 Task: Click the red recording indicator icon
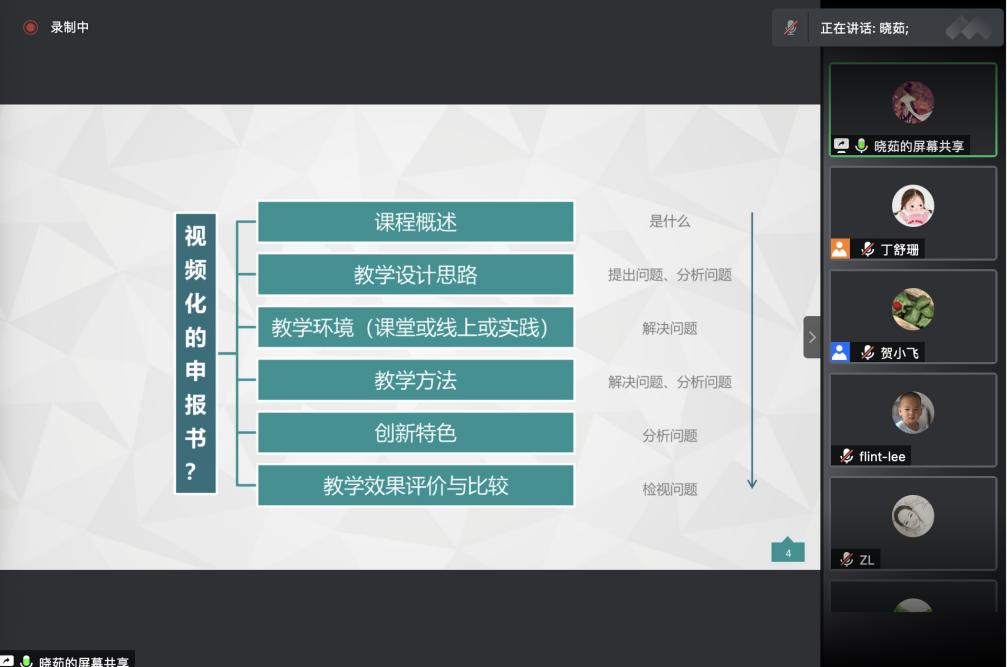coord(30,28)
